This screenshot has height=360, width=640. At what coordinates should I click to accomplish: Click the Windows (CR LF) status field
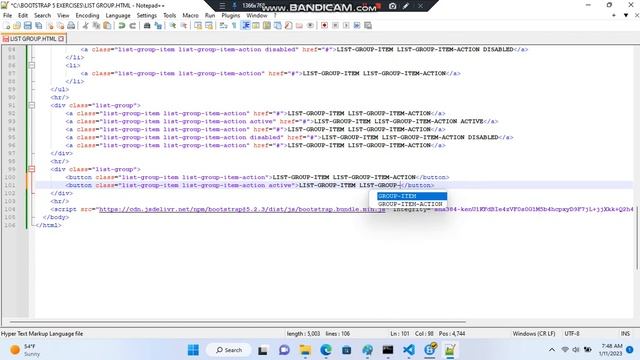[533, 334]
